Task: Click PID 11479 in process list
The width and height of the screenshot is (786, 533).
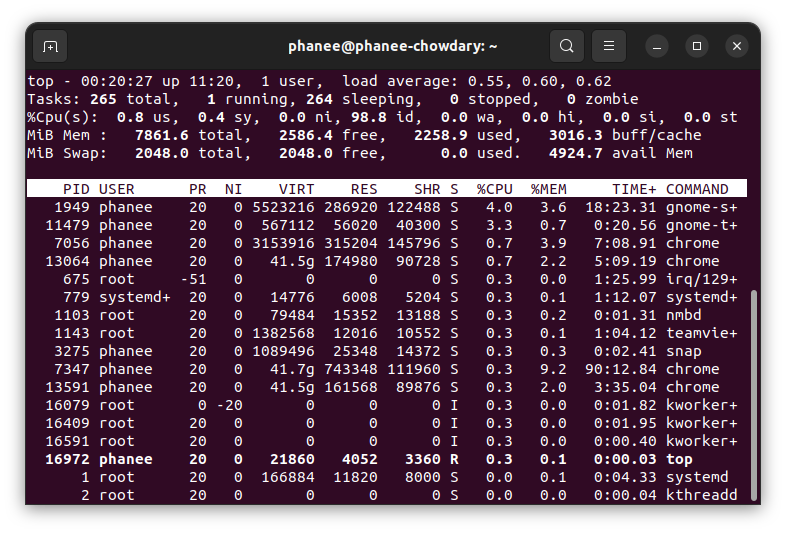Action: pyautogui.click(x=67, y=225)
